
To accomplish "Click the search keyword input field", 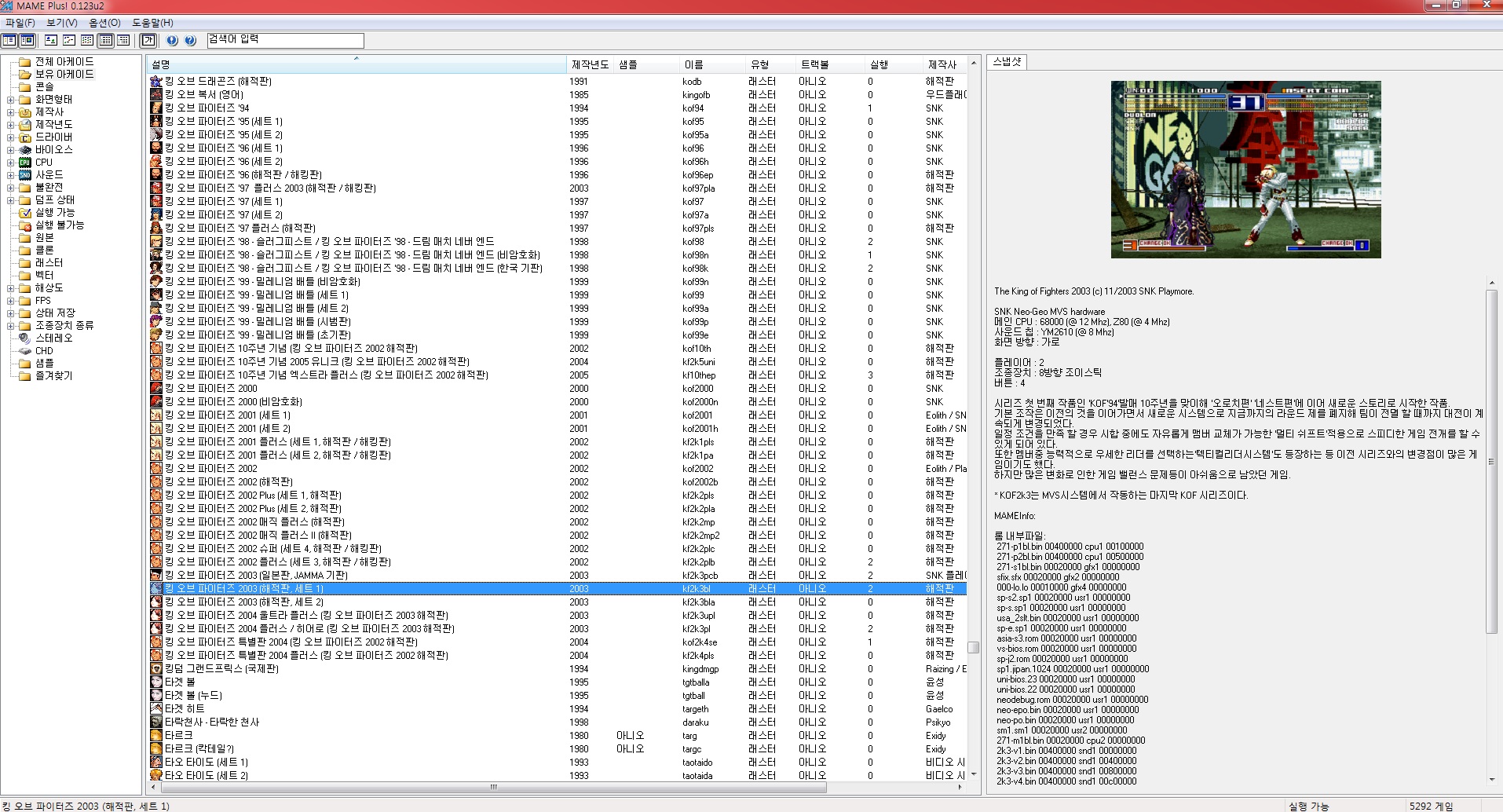I will pyautogui.click(x=285, y=40).
